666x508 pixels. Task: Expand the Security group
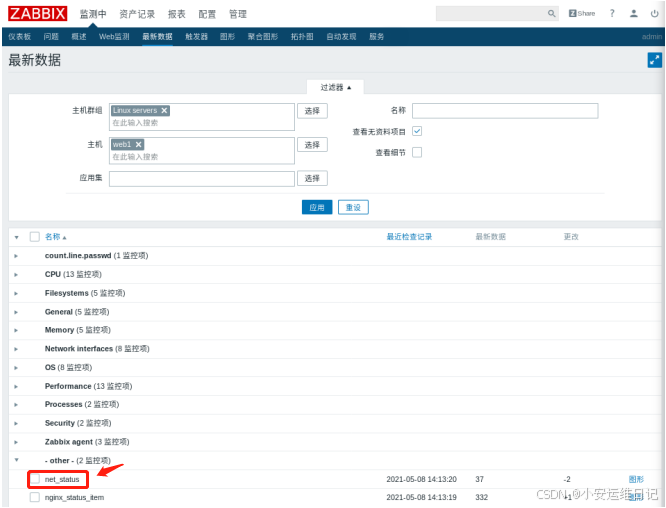point(16,423)
